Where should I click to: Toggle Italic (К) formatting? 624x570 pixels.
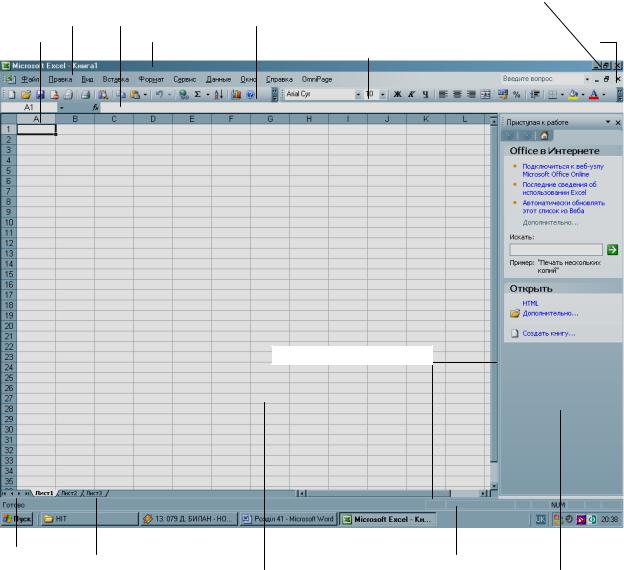pyautogui.click(x=411, y=95)
